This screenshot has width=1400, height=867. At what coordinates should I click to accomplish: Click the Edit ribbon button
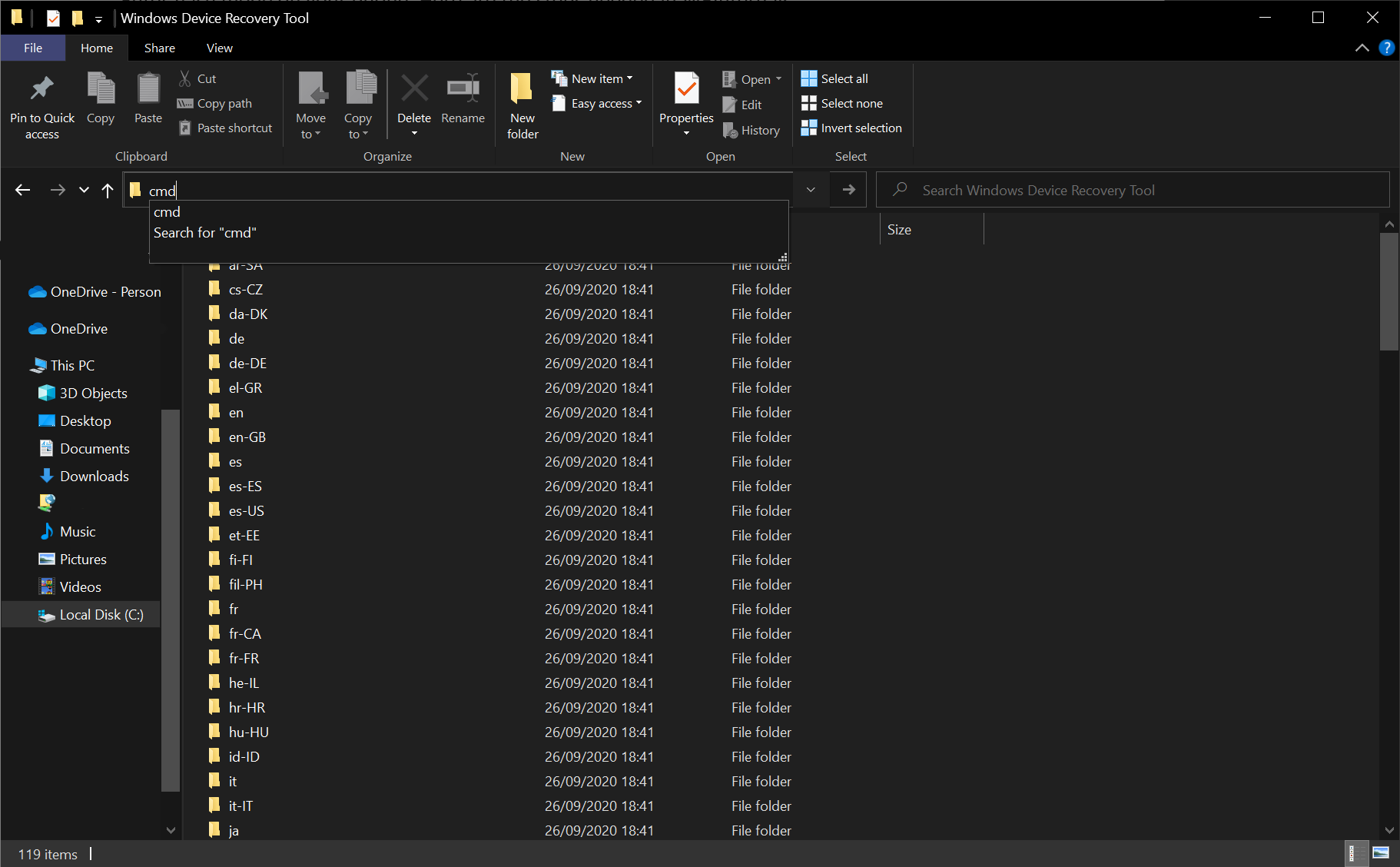pyautogui.click(x=743, y=105)
